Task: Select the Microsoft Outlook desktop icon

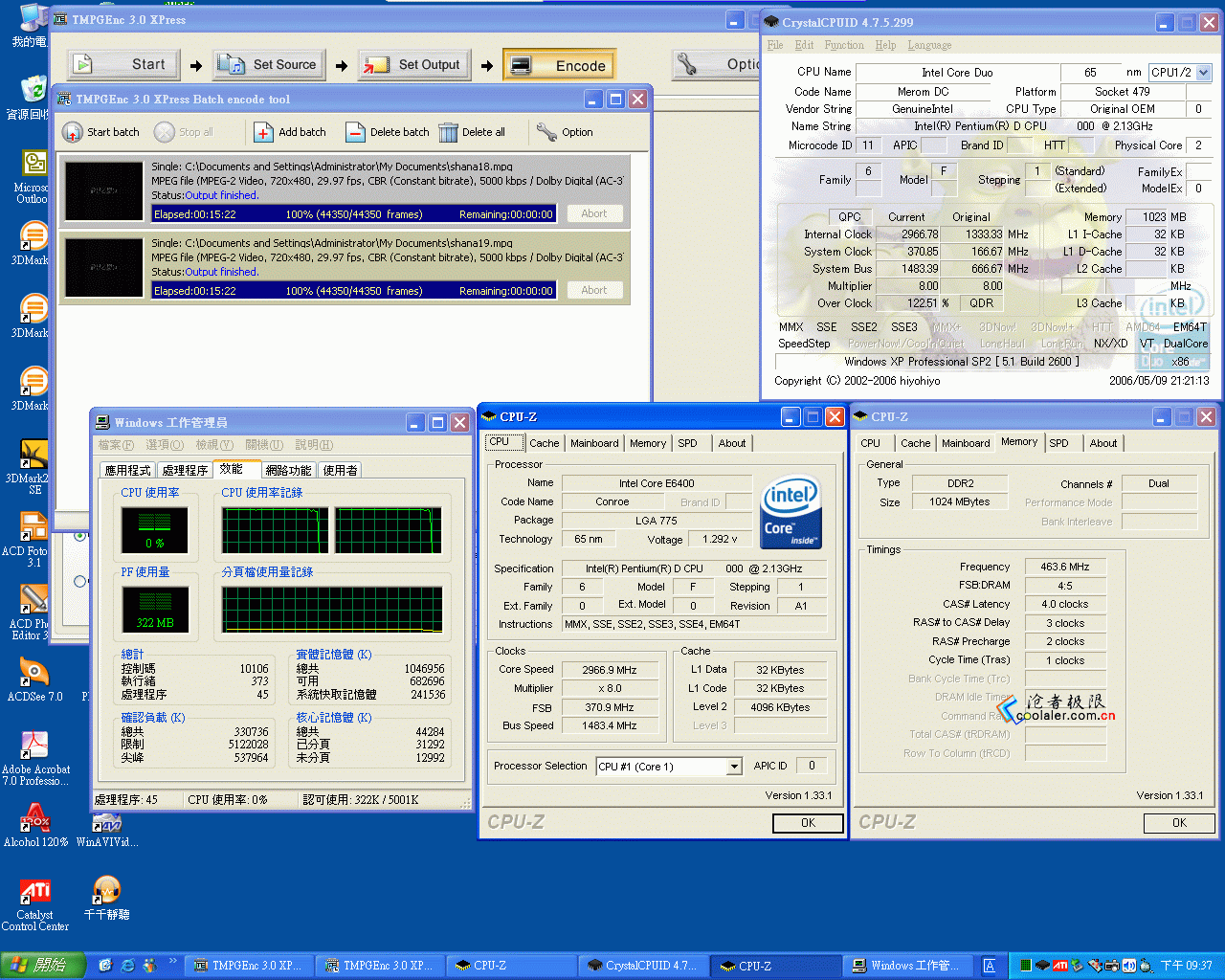Action: point(31,177)
